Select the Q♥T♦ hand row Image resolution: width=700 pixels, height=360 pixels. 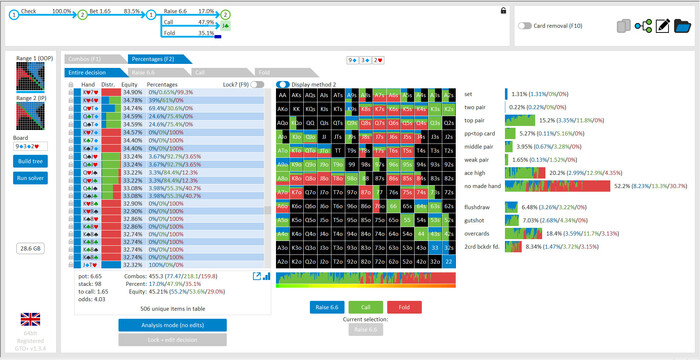tap(170, 108)
